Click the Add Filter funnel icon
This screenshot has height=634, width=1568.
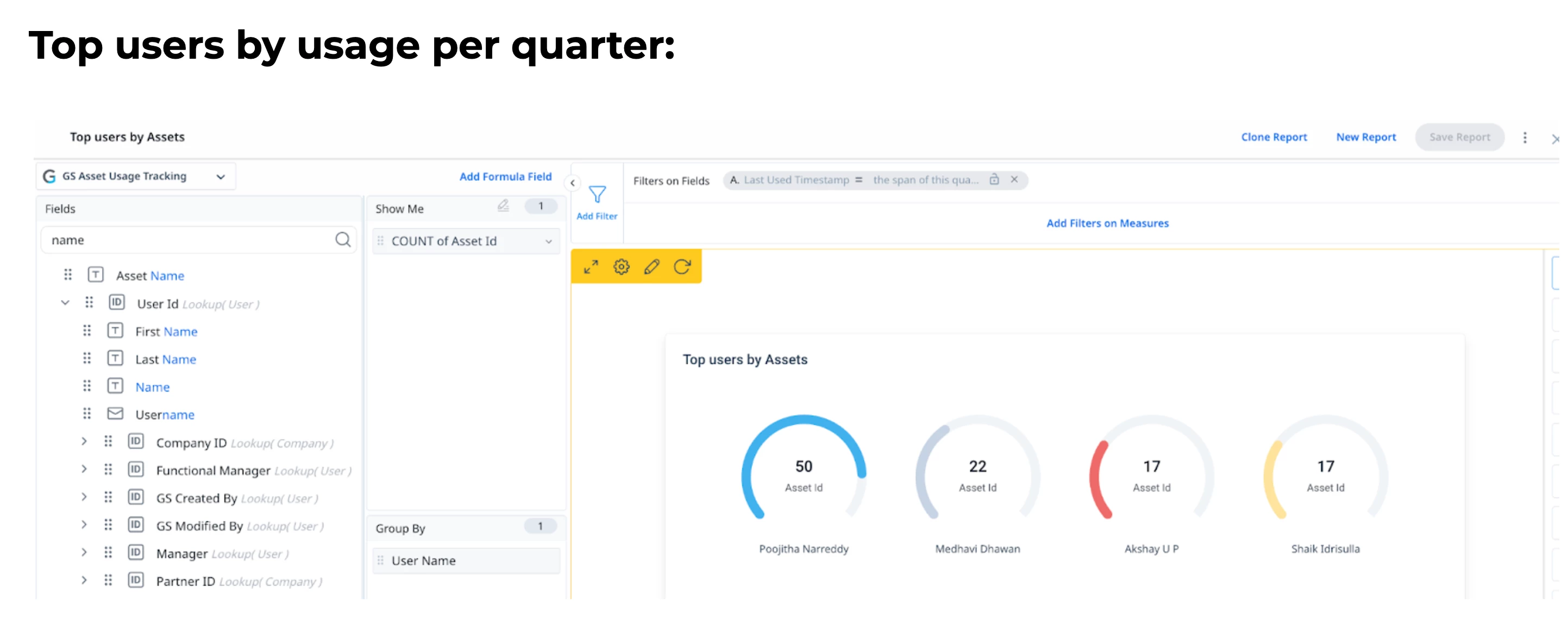597,195
